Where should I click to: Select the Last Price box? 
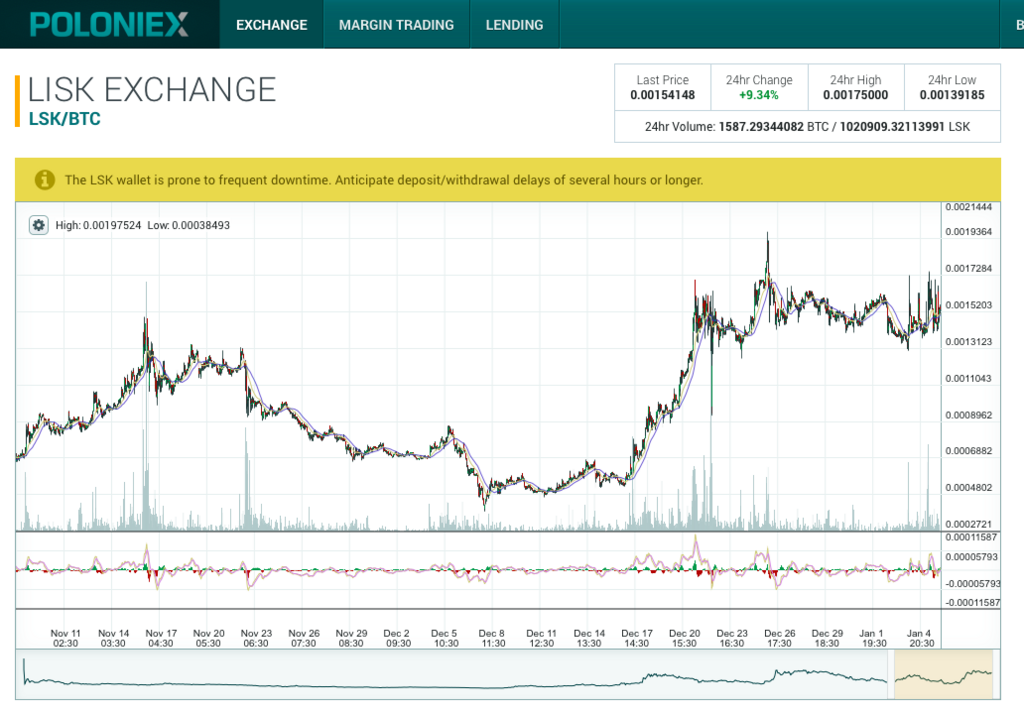point(662,88)
